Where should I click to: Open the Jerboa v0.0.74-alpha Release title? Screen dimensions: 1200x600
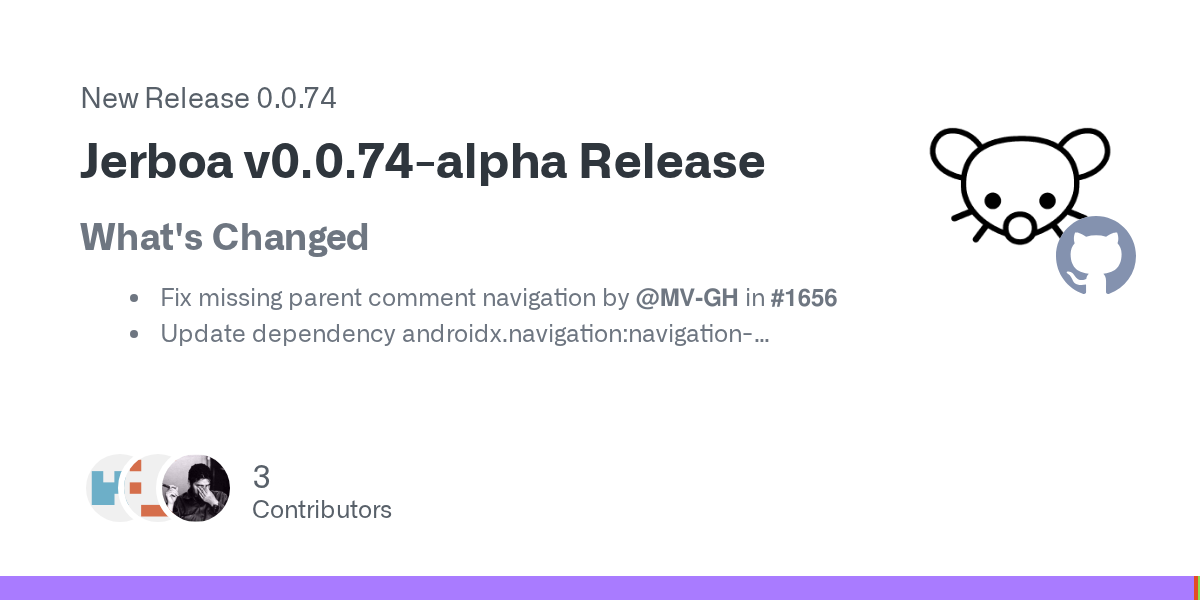coord(422,162)
